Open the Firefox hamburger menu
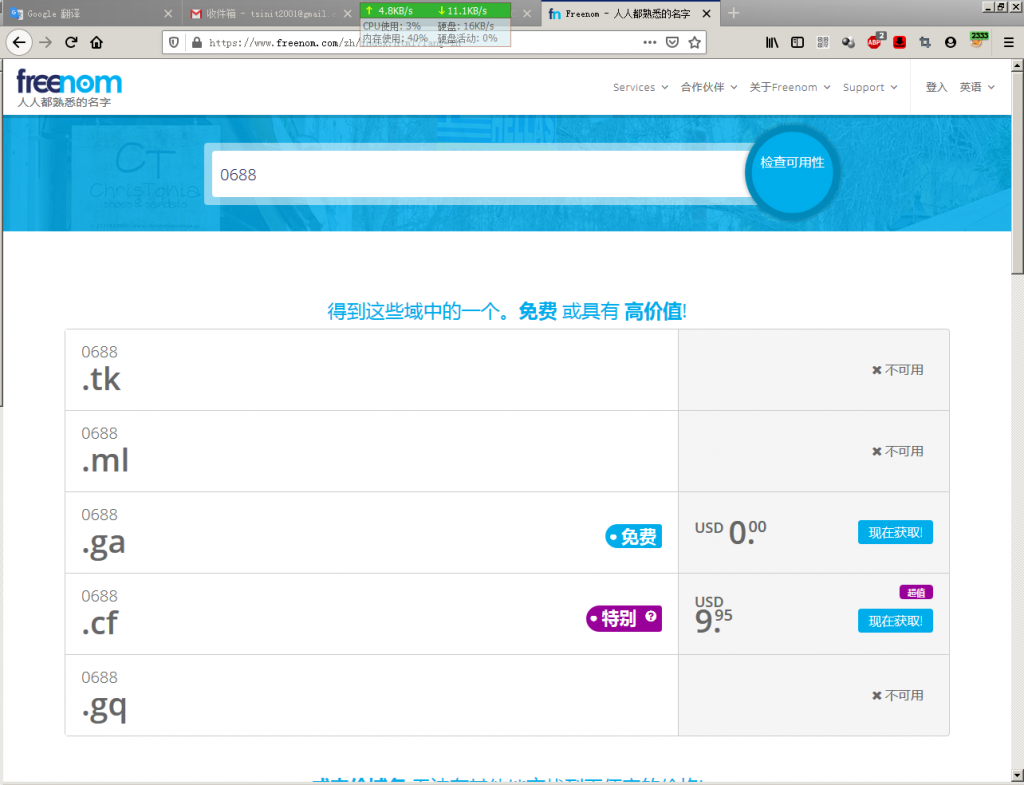The image size is (1024, 785). (x=1008, y=42)
